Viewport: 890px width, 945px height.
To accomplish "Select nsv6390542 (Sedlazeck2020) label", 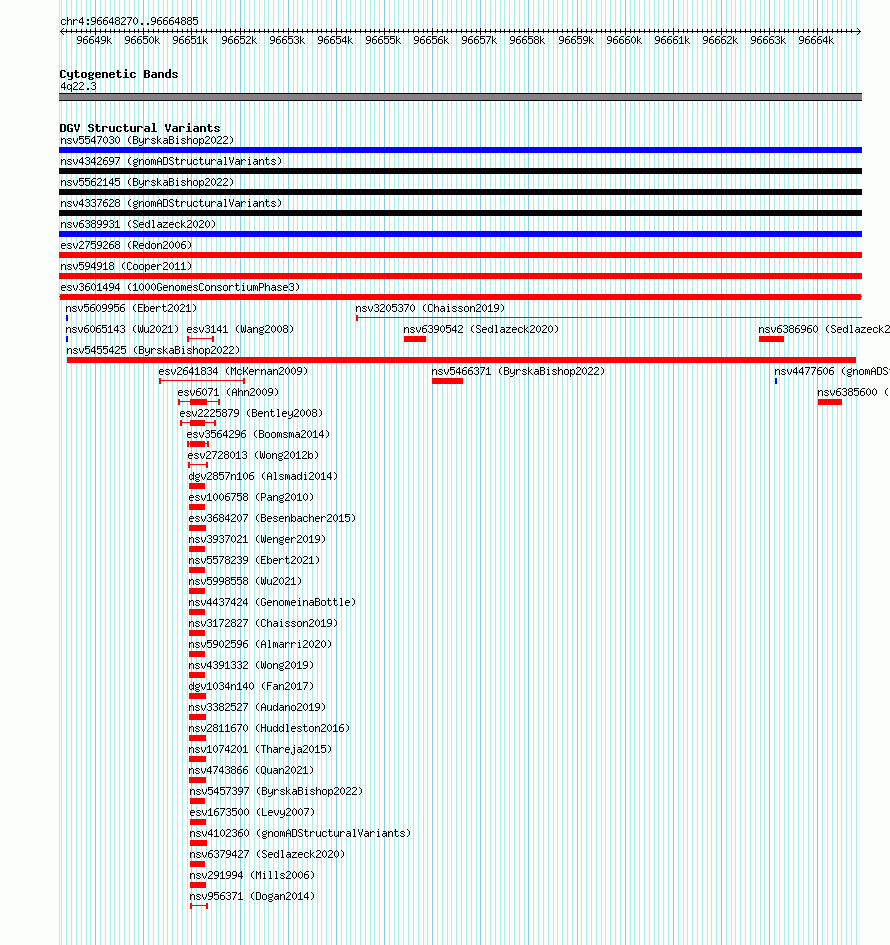I will [481, 330].
